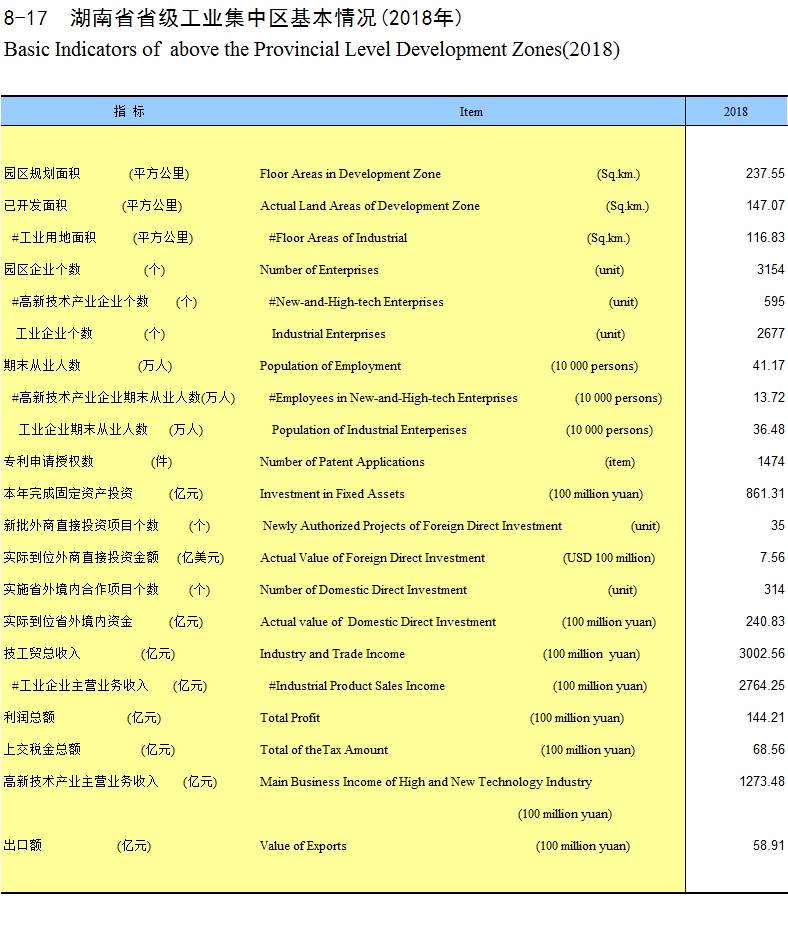This screenshot has width=788, height=926.
Task: Click 'Number of Enterprises' label
Action: [319, 269]
